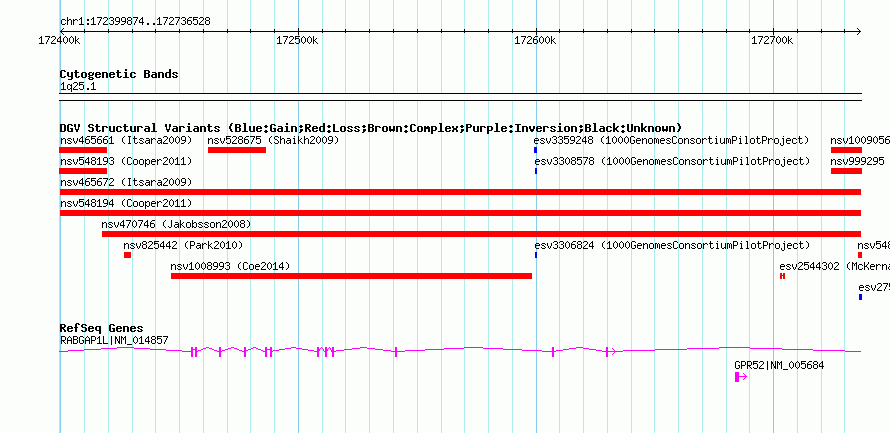This screenshot has width=890, height=433.
Task: Click the Cytogenetic Bands track title
Action: click(119, 74)
